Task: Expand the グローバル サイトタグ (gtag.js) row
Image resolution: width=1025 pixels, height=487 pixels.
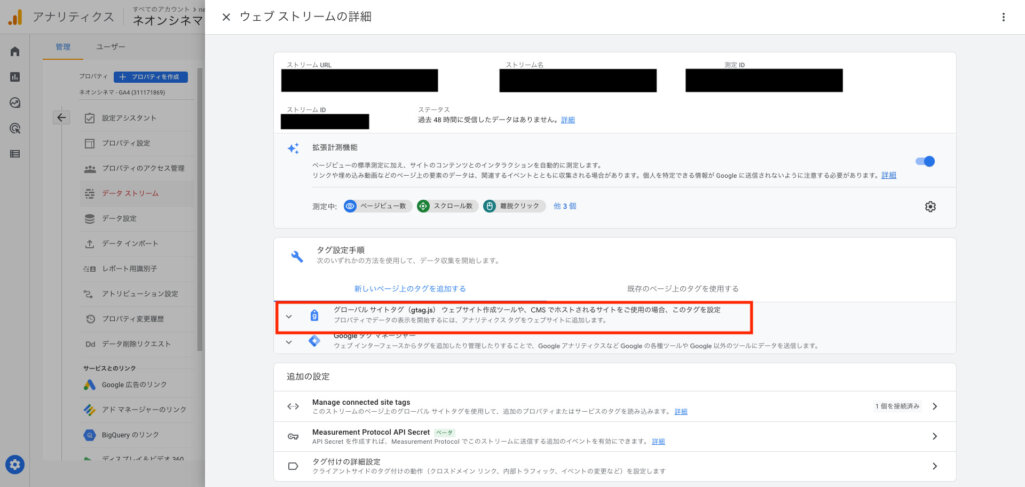Action: click(x=513, y=316)
